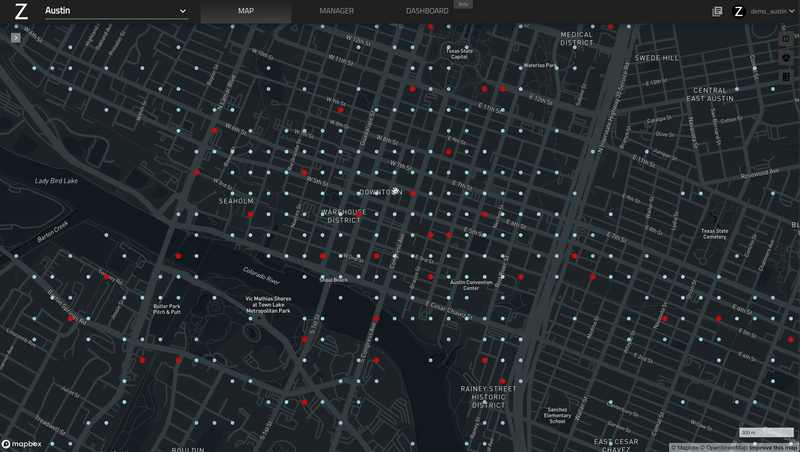Image resolution: width=800 pixels, height=452 pixels.
Task: Click the DOWNTOWN label
Action: [x=381, y=192]
